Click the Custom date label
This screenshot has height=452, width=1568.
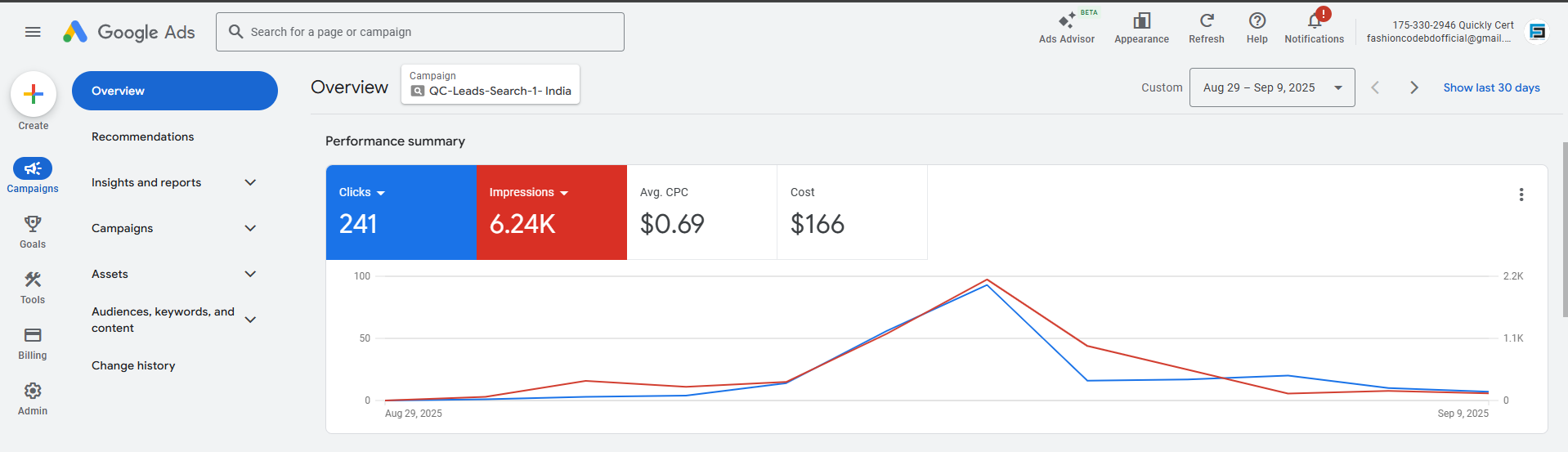click(1162, 87)
